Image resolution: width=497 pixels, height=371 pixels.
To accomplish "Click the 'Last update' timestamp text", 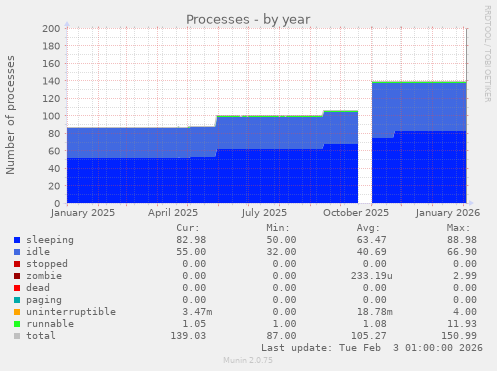I will click(x=372, y=348).
